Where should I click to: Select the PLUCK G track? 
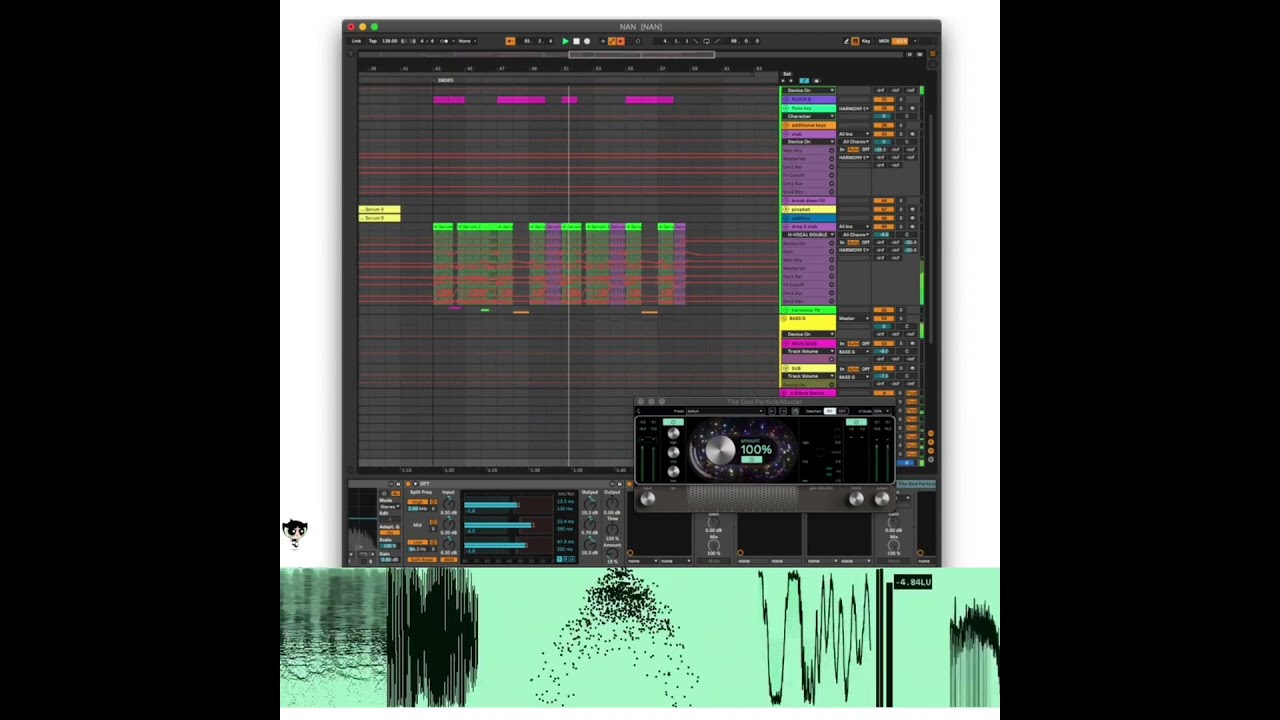810,99
